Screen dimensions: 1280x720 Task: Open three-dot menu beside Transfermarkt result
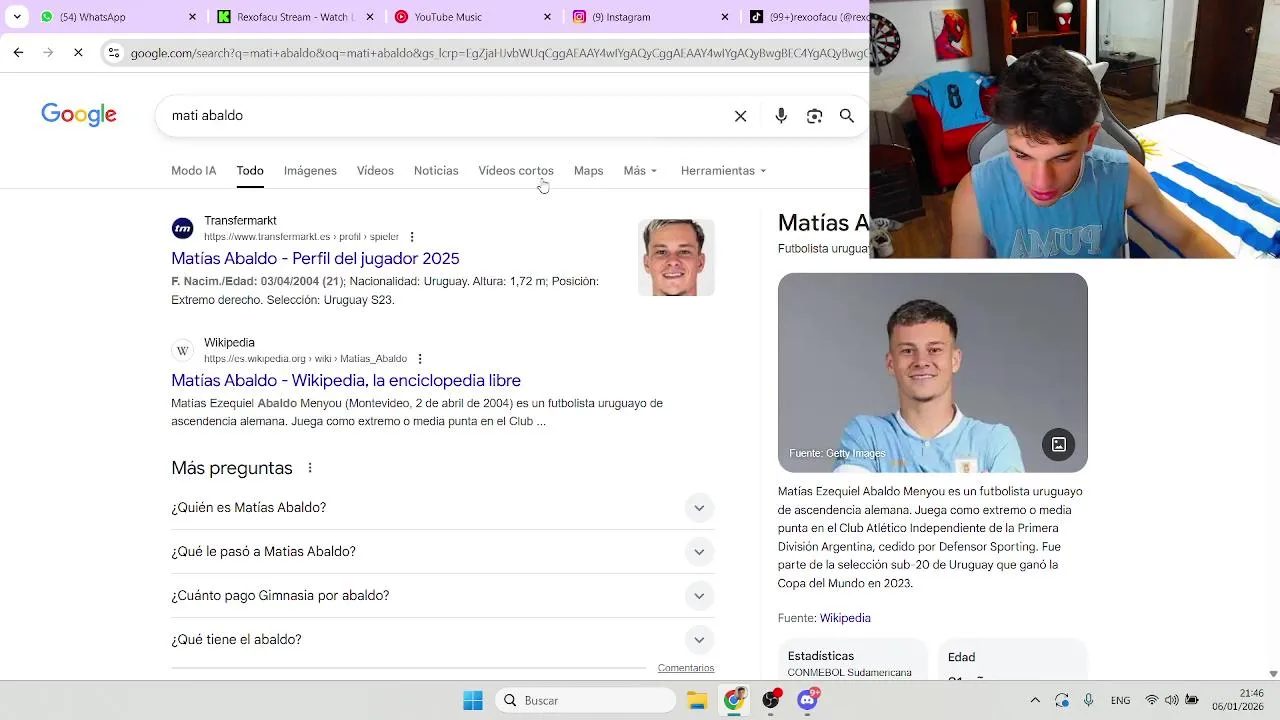[412, 237]
